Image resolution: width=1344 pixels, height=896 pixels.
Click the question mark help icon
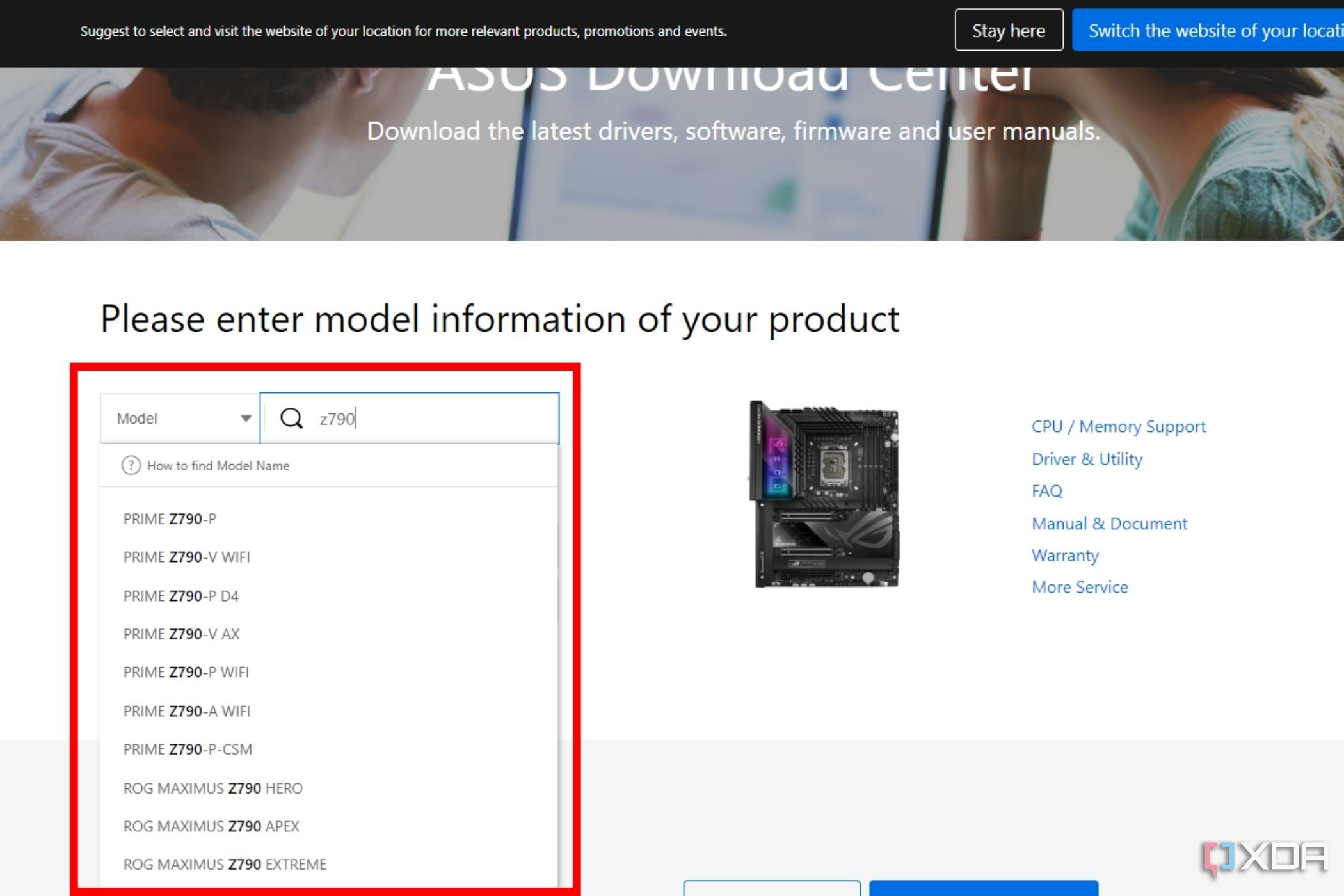[x=131, y=465]
